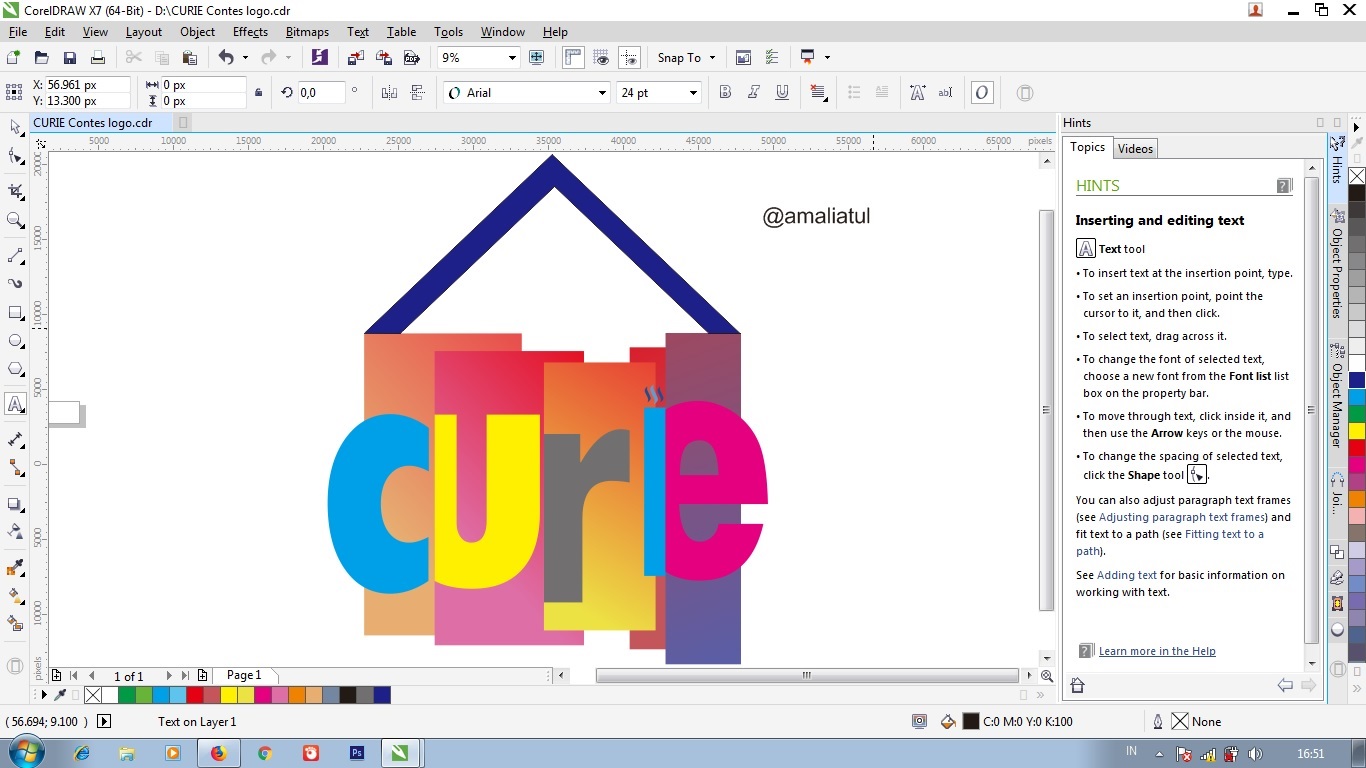
Task: Open the 24 pt font size dropdown
Action: (x=692, y=93)
